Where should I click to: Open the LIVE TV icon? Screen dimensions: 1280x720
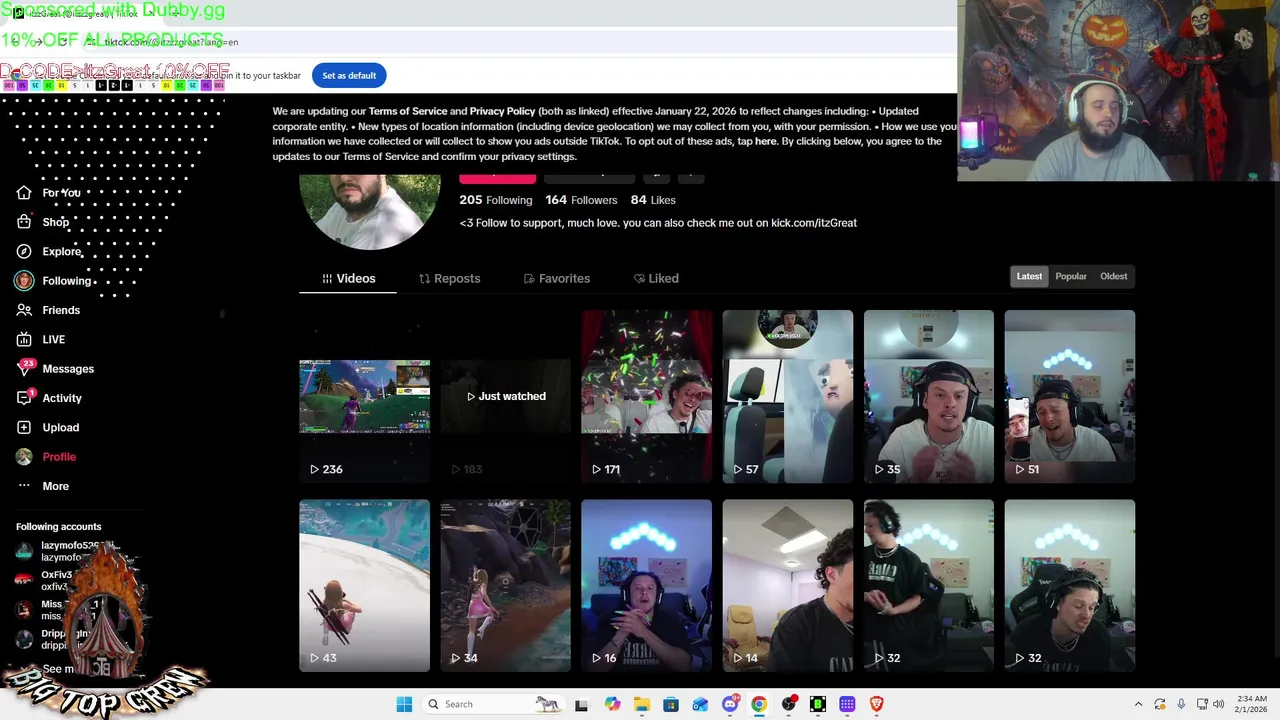24,339
